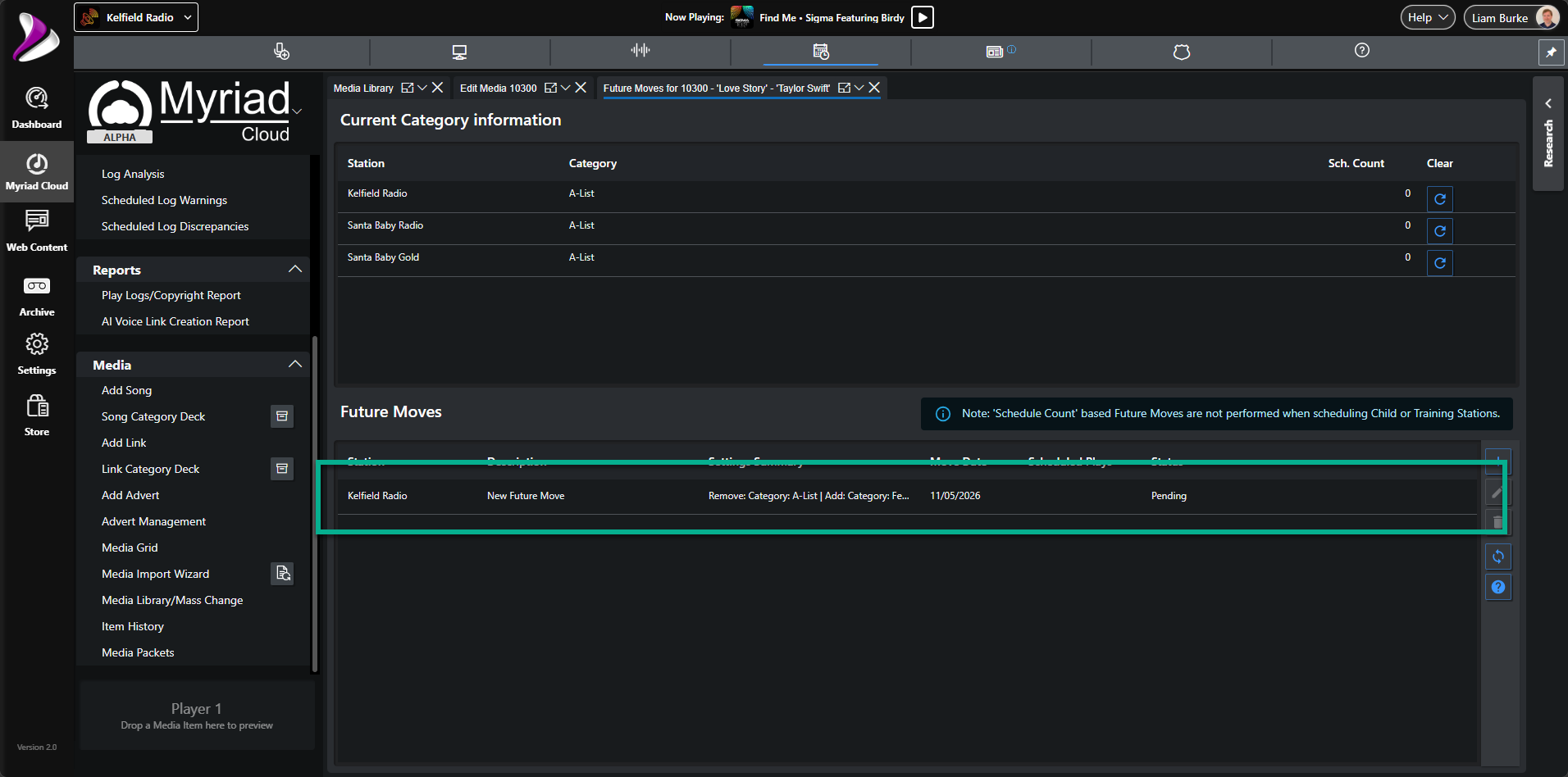The height and width of the screenshot is (777, 1568).
Task: Open the Future Moves tab chevron menu
Action: tap(859, 88)
